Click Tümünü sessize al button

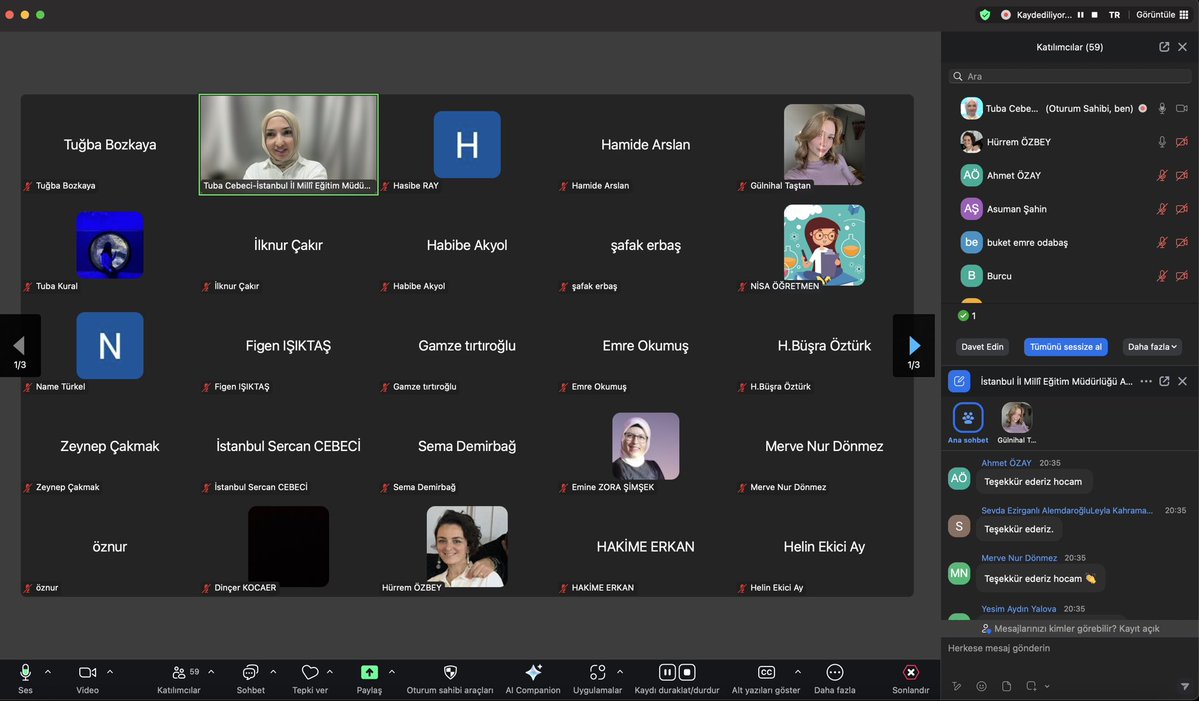[x=1065, y=347]
